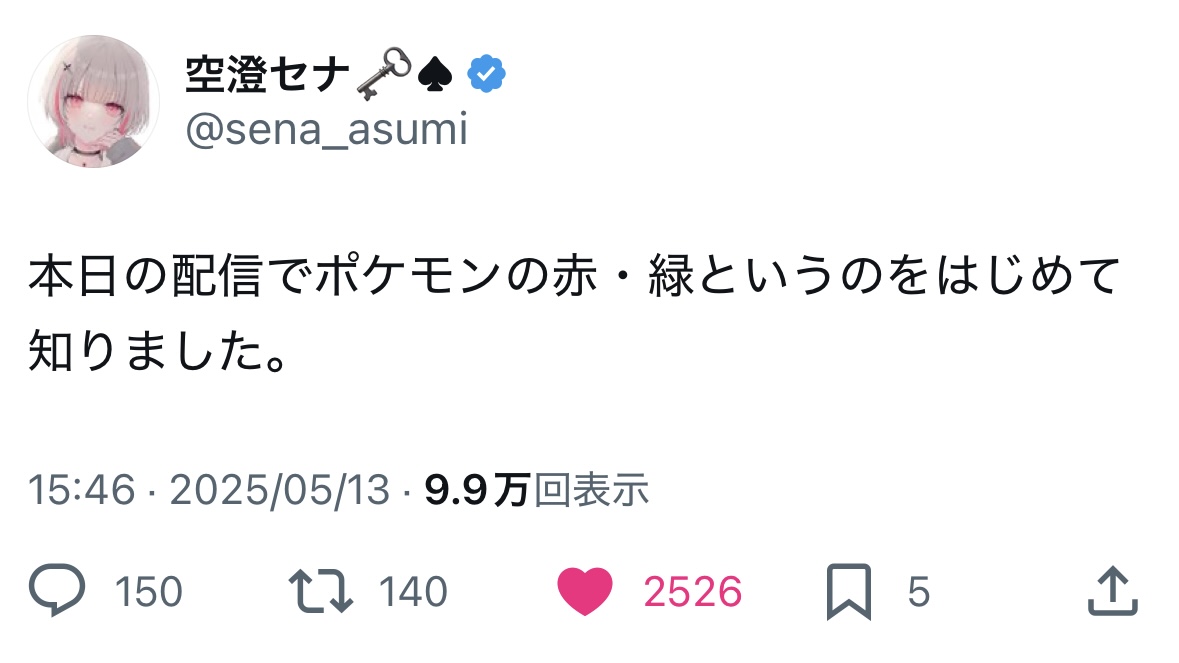This screenshot has width=1179, height=663.
Task: Open display name 空澄セナ profile
Action: (x=267, y=75)
